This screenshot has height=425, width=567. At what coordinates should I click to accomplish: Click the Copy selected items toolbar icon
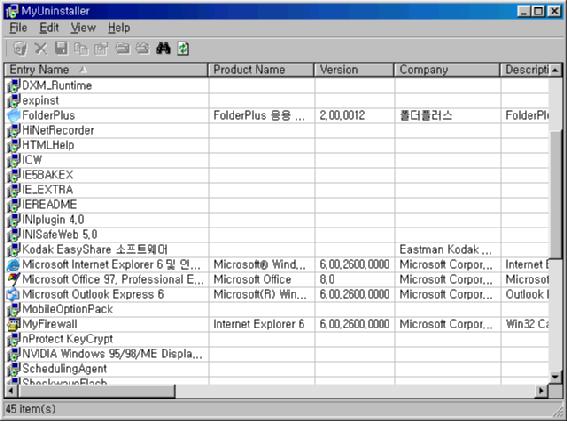[81, 48]
